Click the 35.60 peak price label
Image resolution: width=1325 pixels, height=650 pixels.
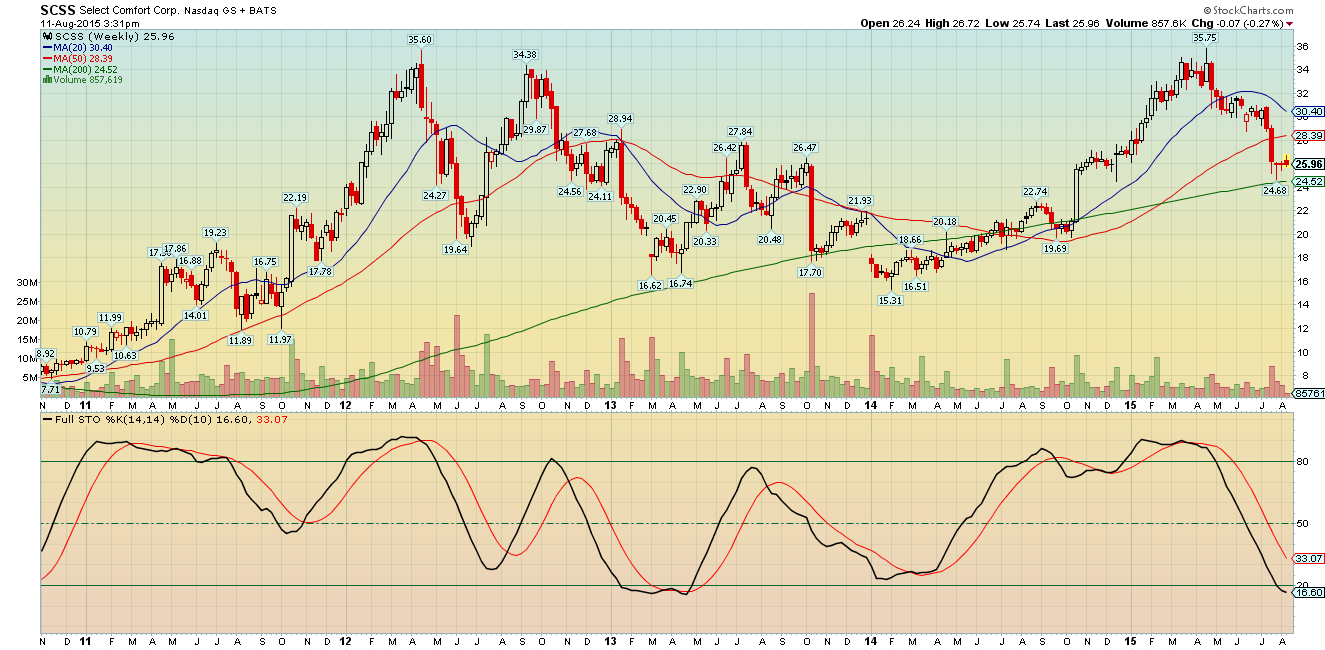420,40
